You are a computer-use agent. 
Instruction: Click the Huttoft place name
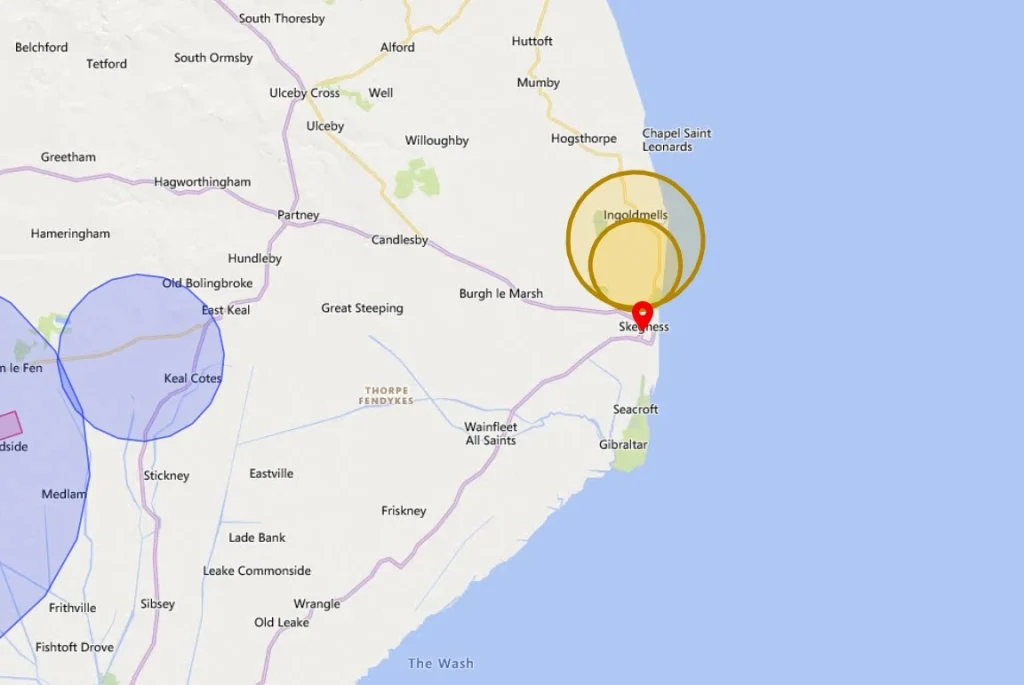coord(532,41)
